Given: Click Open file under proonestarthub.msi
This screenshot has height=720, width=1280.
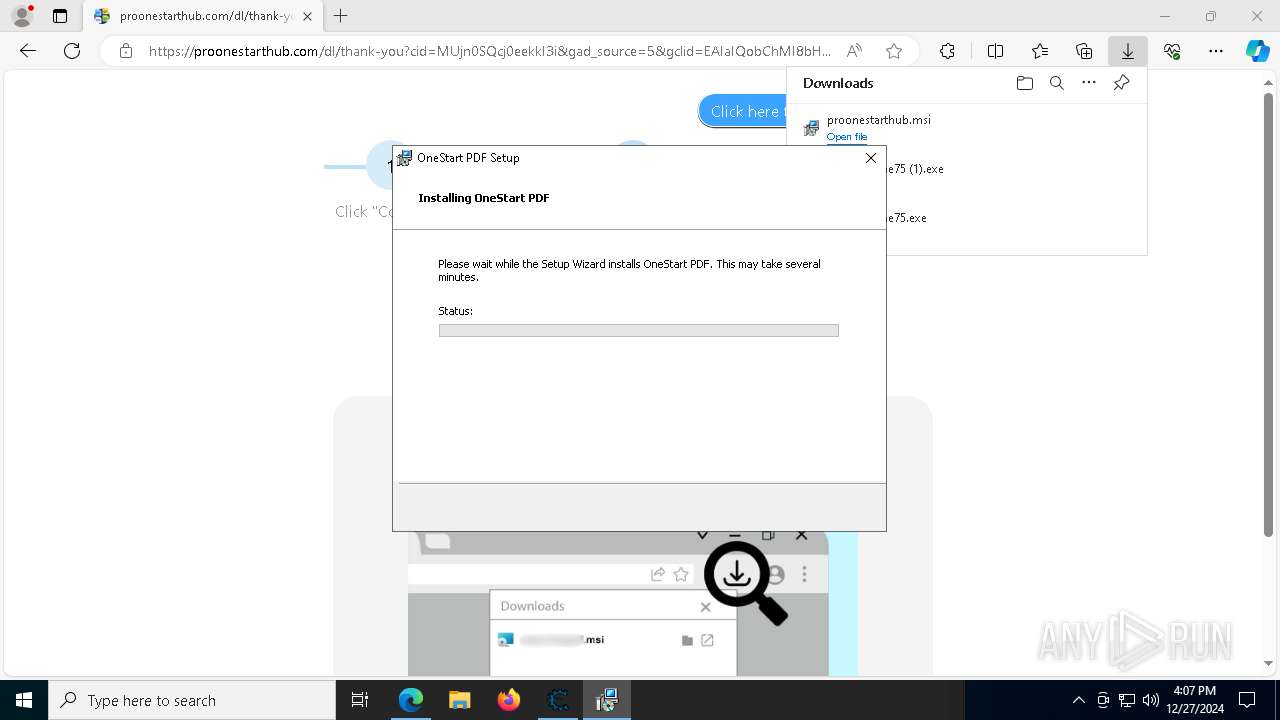Looking at the screenshot, I should [x=847, y=137].
